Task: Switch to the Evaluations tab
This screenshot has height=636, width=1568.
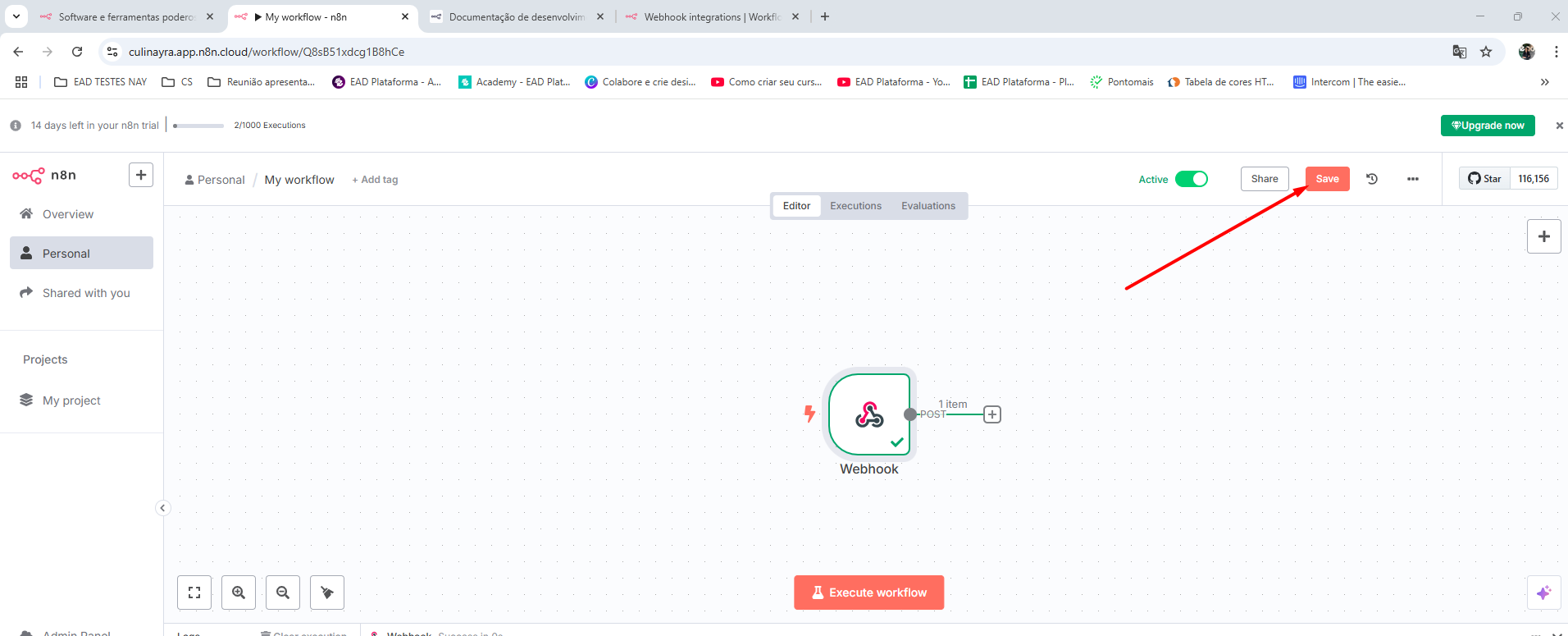Action: [928, 206]
